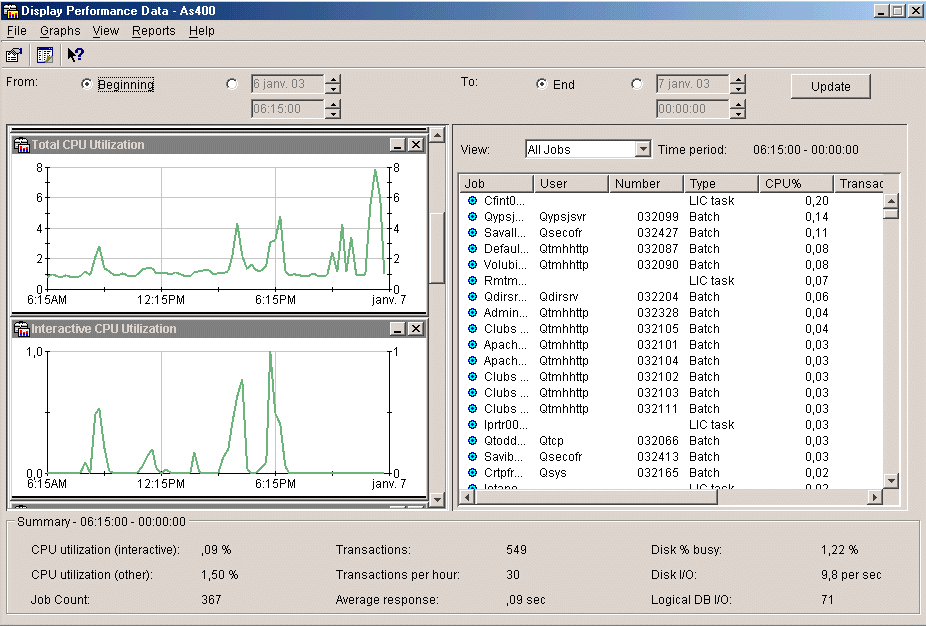
Task: Close the Total CPU Utilization graph
Action: 416,145
